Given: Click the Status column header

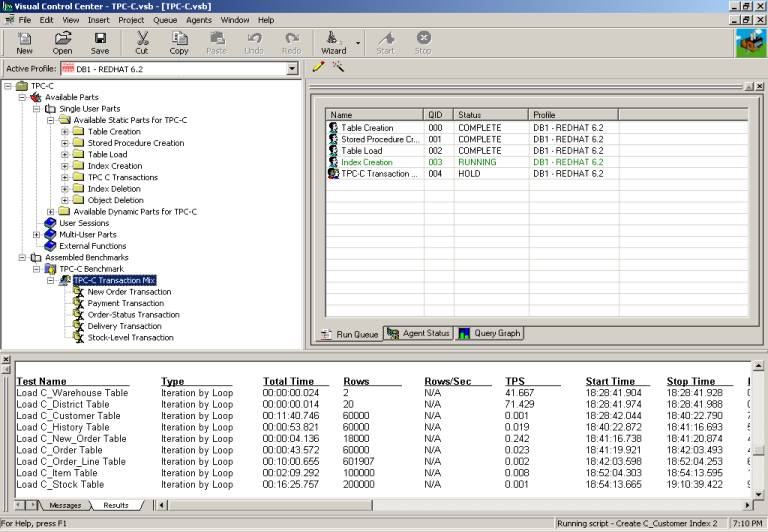Looking at the screenshot, I should tap(470, 115).
